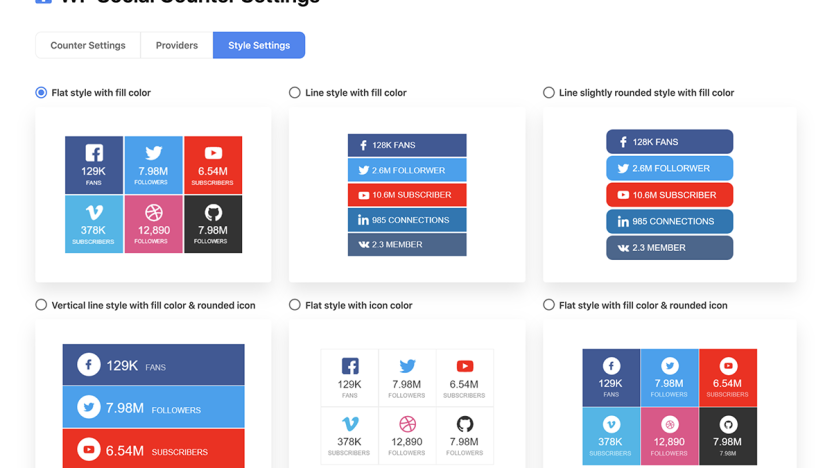This screenshot has width=832, height=468.
Task: Click the 10.6M Subscriber rounded red bar
Action: point(670,195)
